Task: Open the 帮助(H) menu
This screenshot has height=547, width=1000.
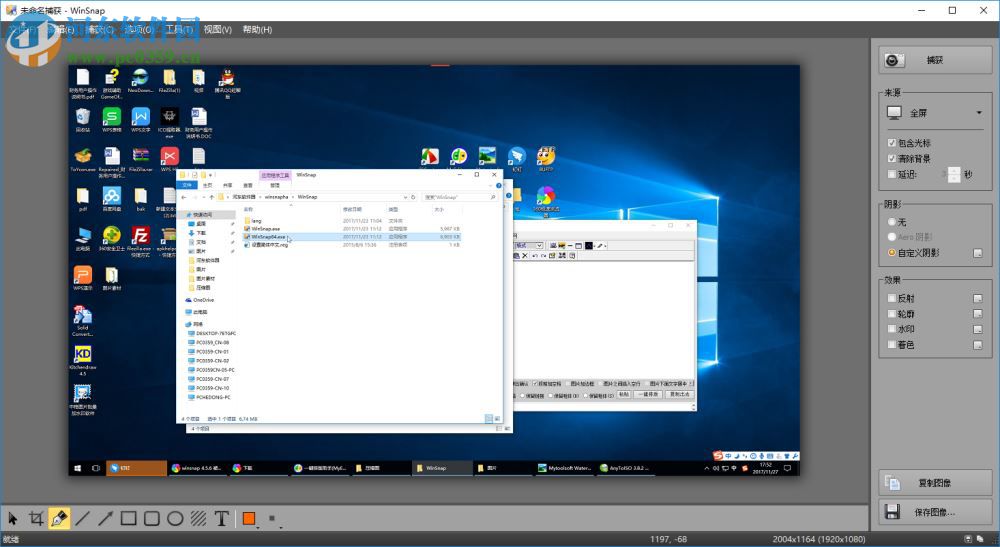Action: coord(257,30)
